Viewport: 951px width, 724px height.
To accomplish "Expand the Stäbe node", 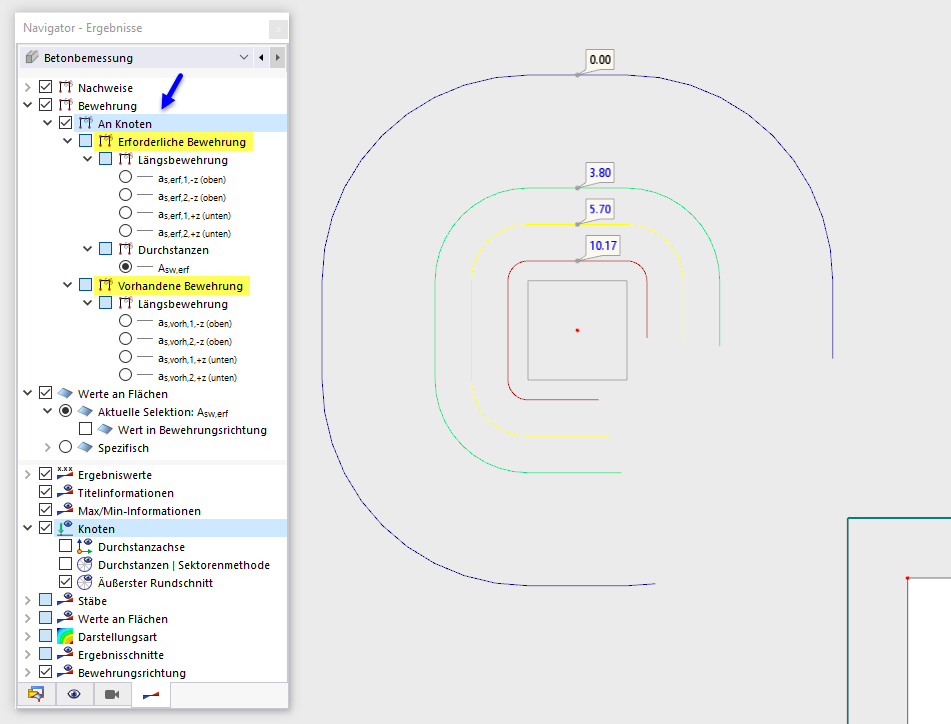I will pyautogui.click(x=28, y=600).
